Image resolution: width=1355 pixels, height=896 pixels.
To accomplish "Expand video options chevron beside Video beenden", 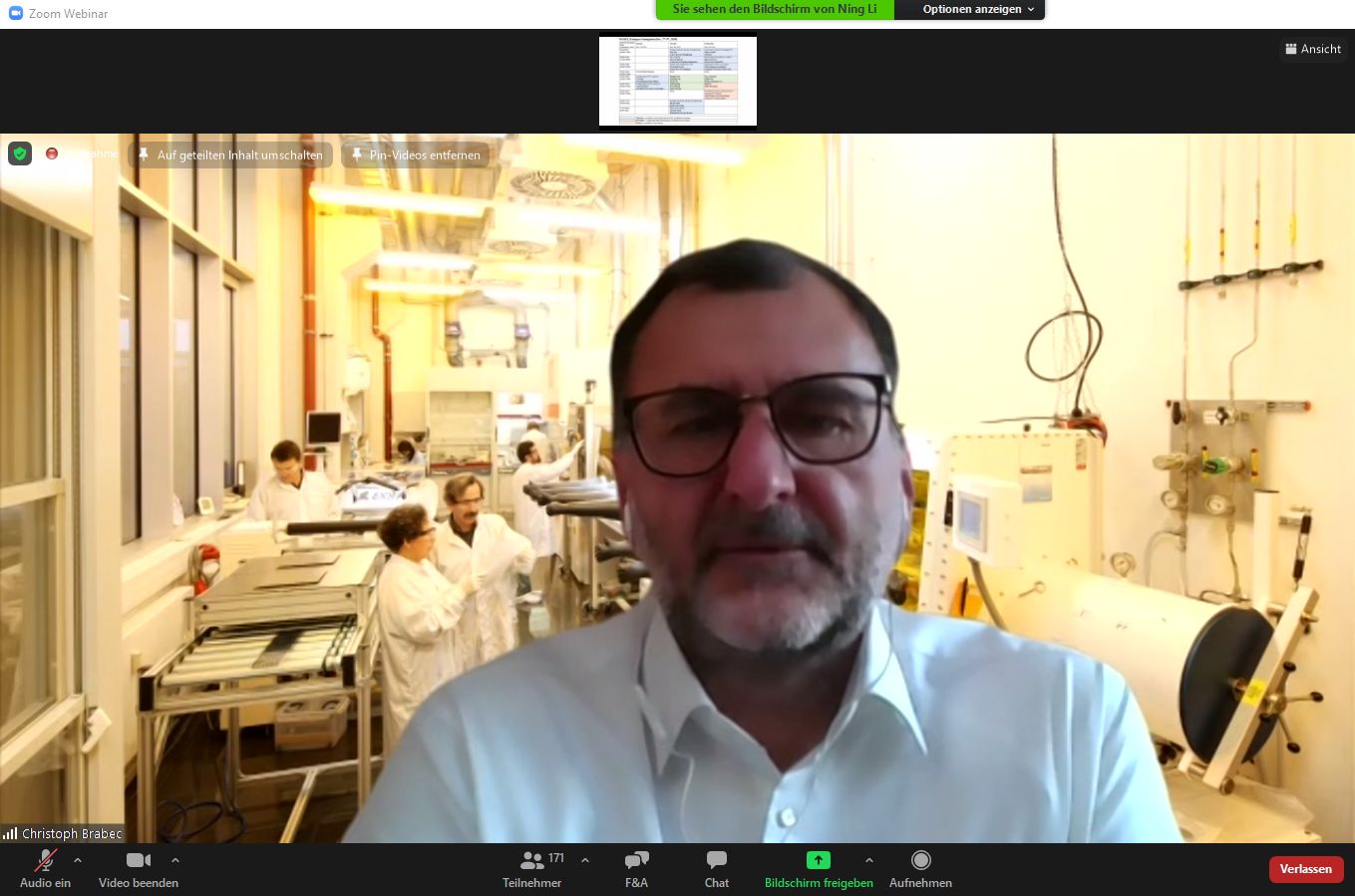I will pyautogui.click(x=175, y=860).
